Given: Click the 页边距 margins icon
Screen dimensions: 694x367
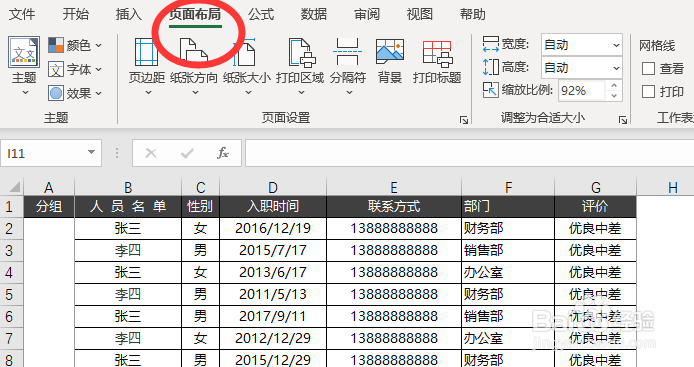Looking at the screenshot, I should [147, 52].
